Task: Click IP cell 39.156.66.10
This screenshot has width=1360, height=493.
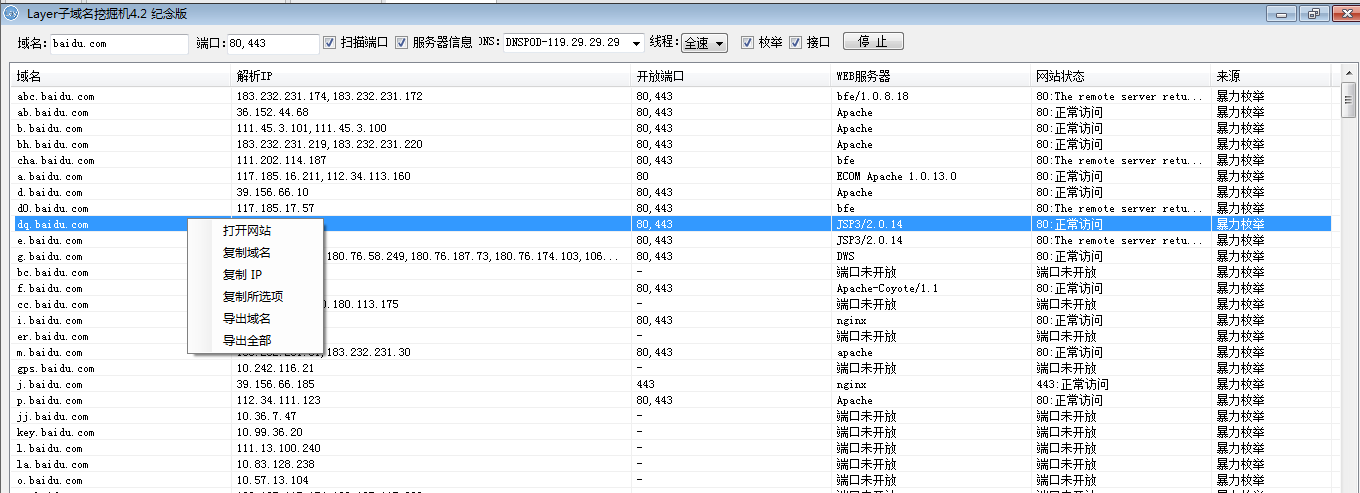Action: point(273,192)
